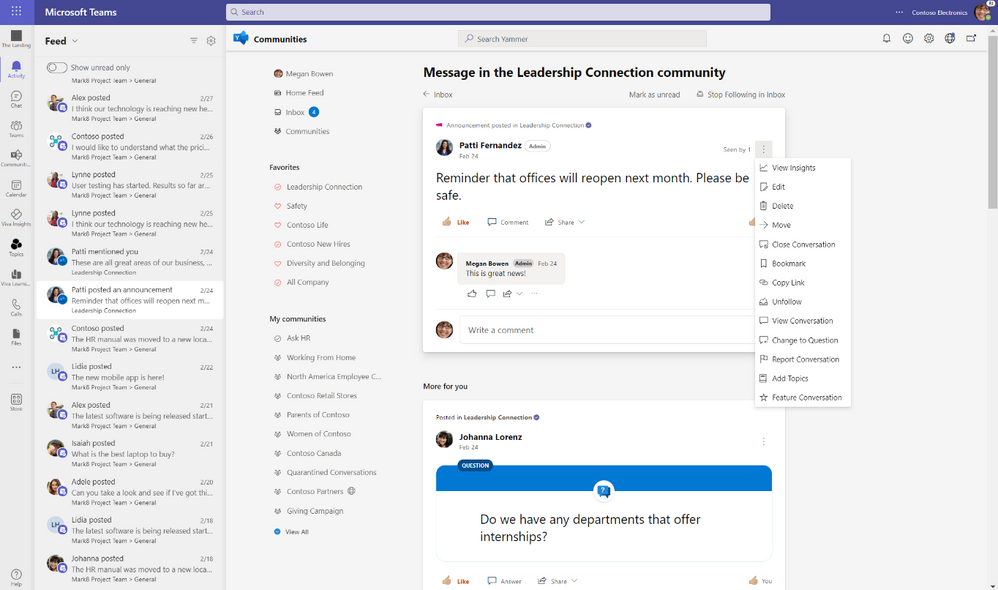
Task: Click the pop-out icon in Communities header
Action: (971, 38)
